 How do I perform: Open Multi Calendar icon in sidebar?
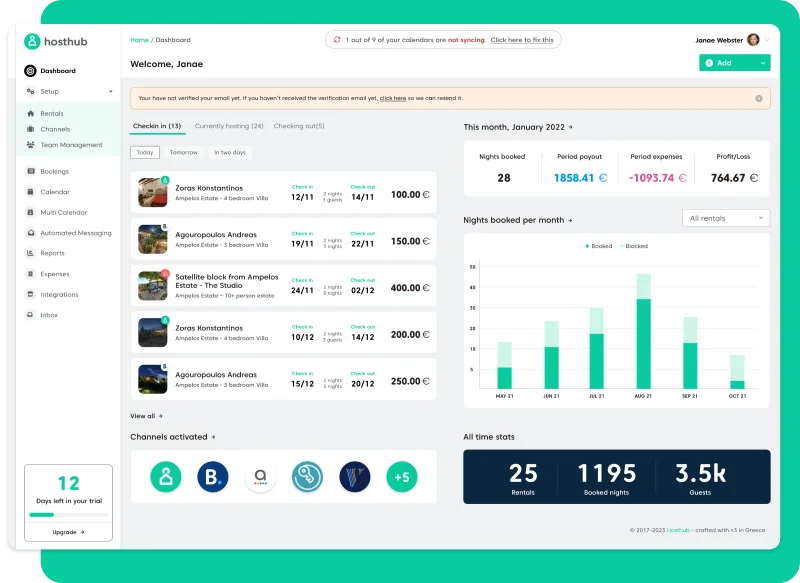[31, 212]
